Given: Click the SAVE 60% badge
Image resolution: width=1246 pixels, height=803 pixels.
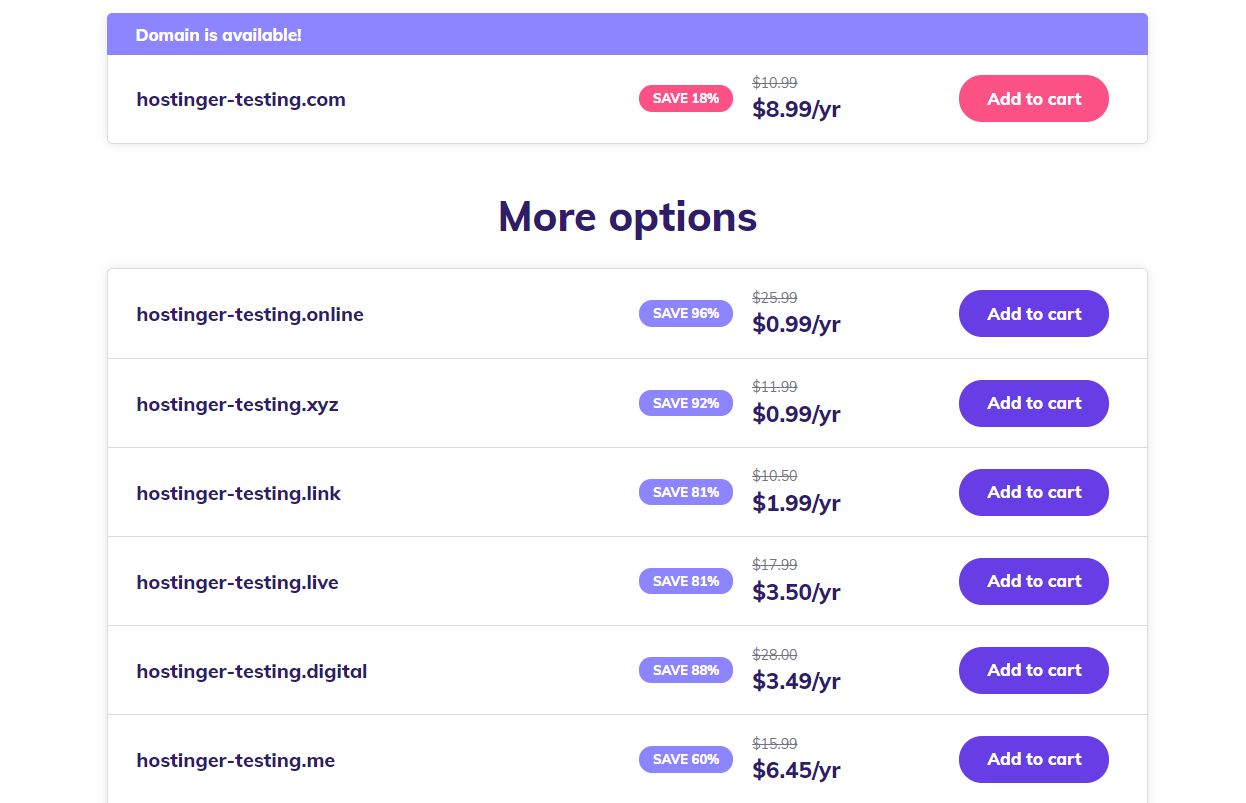Looking at the screenshot, I should (685, 759).
